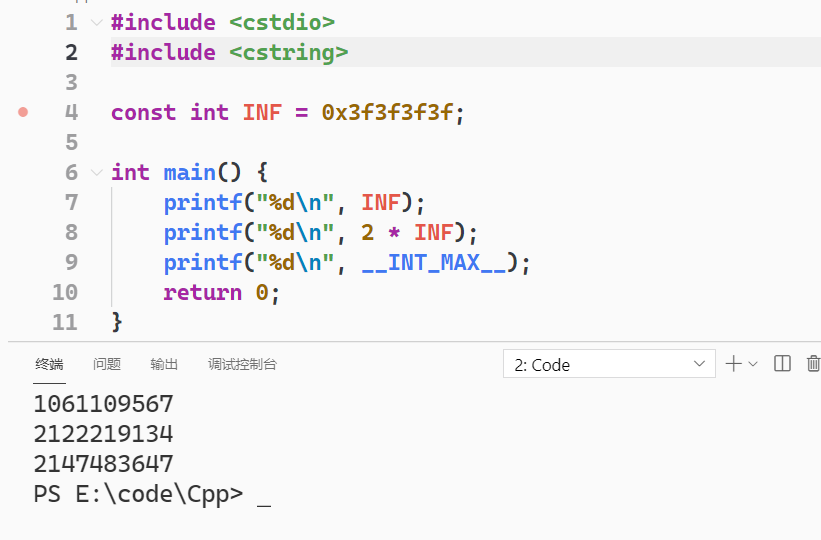Split the terminal panel

[x=782, y=363]
